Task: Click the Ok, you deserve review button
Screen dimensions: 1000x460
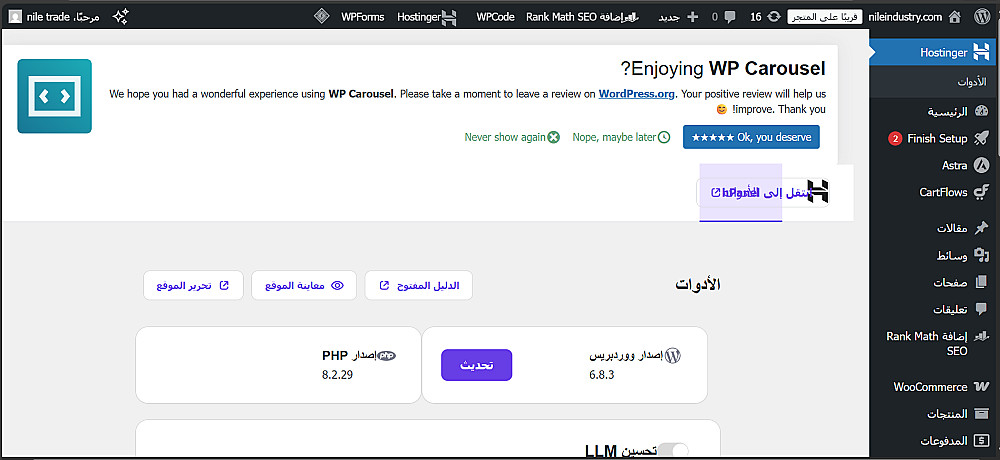Action: tap(751, 137)
